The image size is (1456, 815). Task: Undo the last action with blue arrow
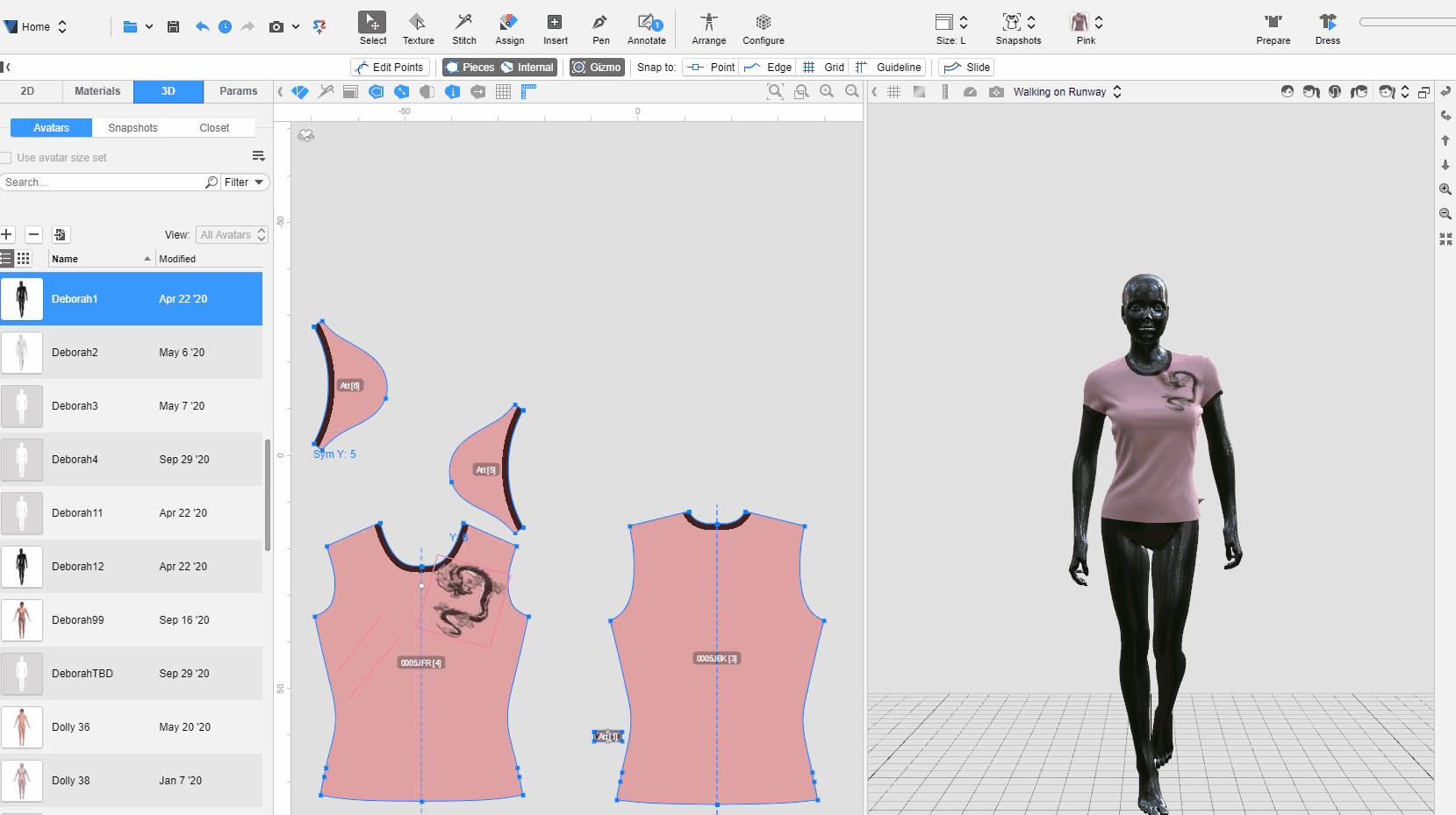click(202, 27)
